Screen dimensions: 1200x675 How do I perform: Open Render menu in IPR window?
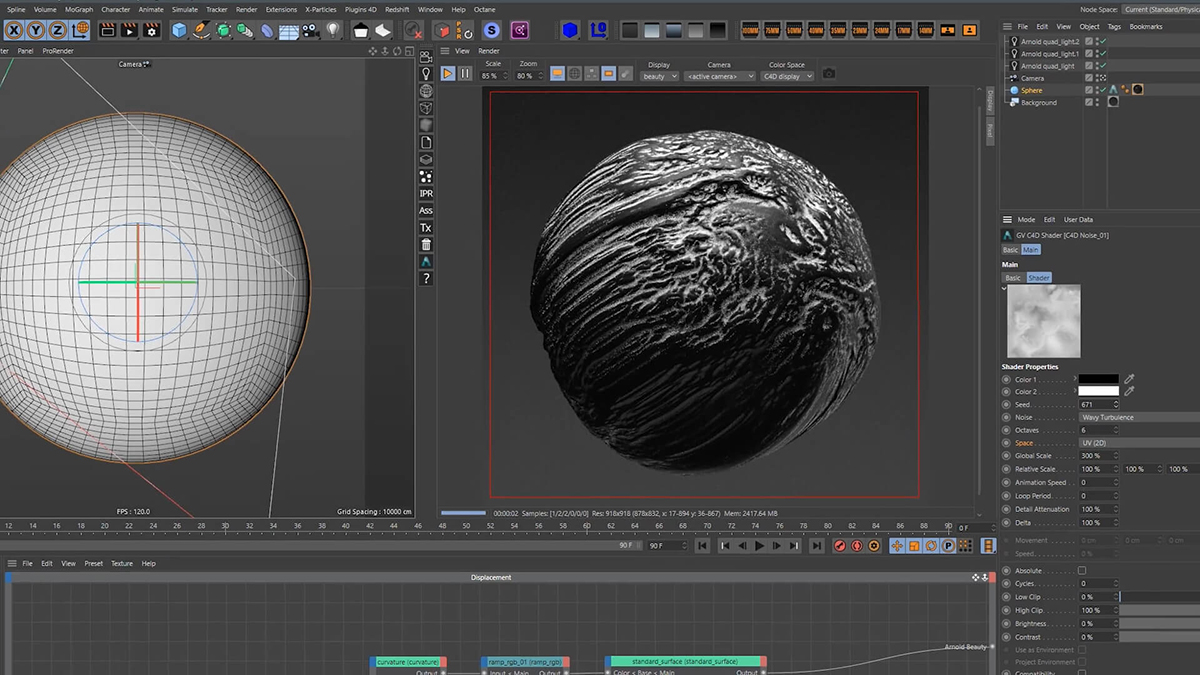[489, 50]
